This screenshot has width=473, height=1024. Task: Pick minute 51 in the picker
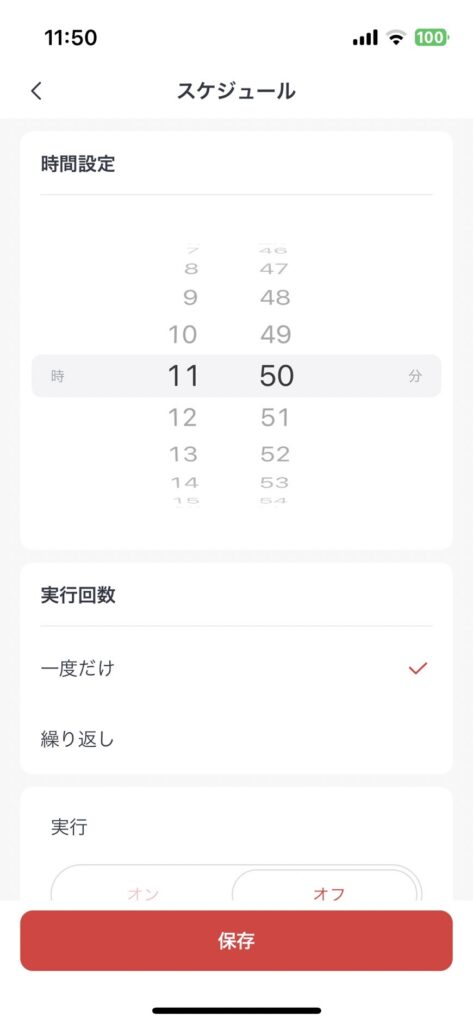[x=275, y=417]
